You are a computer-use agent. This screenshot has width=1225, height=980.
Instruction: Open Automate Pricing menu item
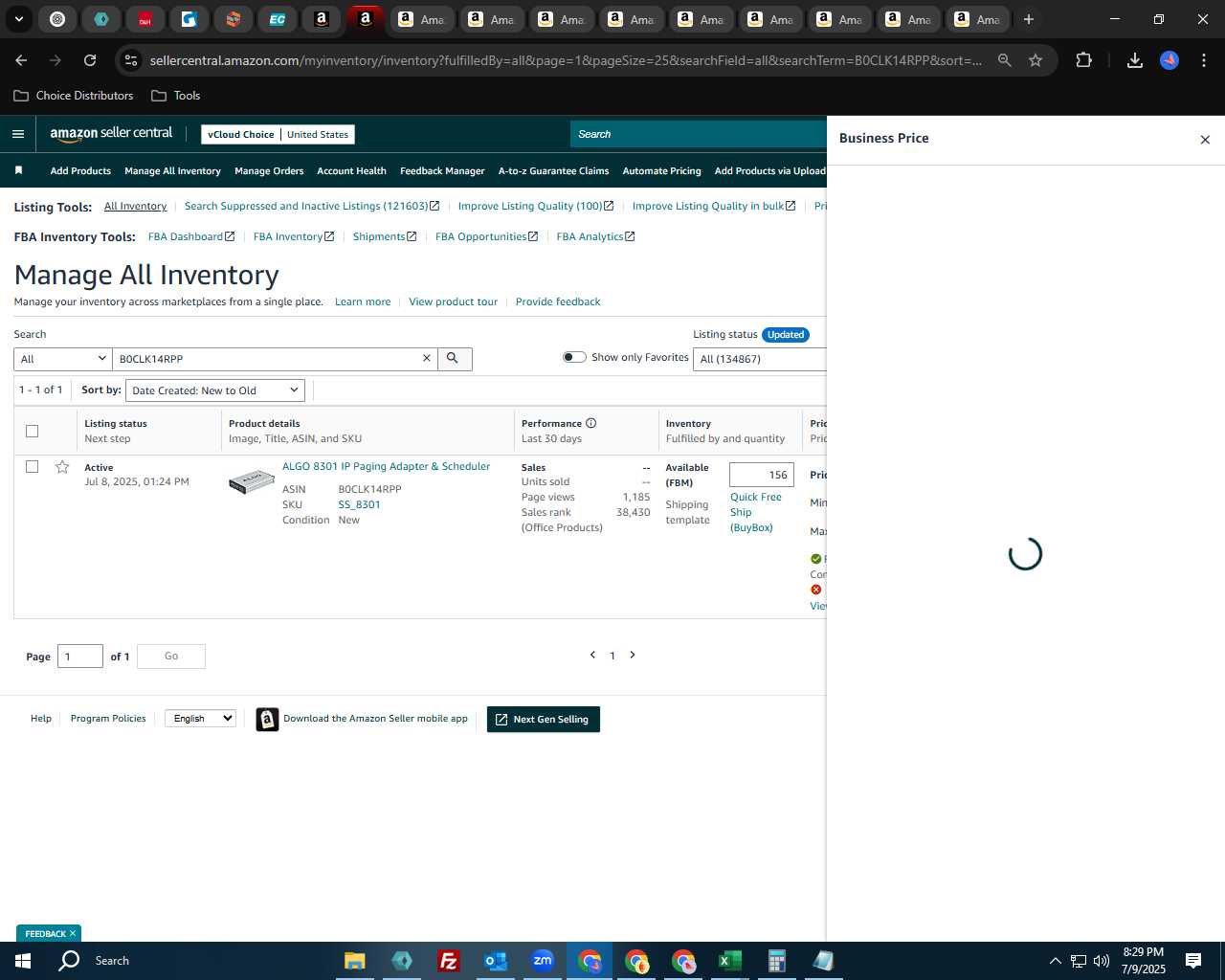coord(661,171)
